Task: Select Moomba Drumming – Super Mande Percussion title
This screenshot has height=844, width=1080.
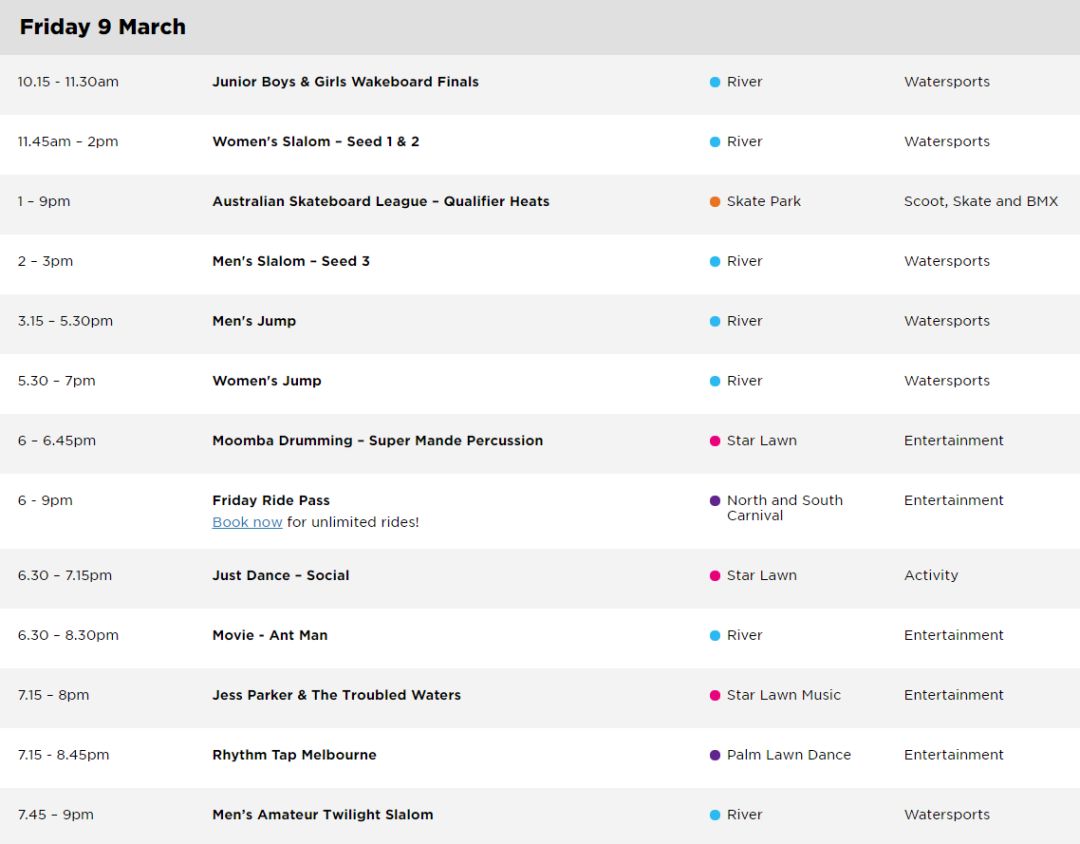Action: click(x=377, y=440)
